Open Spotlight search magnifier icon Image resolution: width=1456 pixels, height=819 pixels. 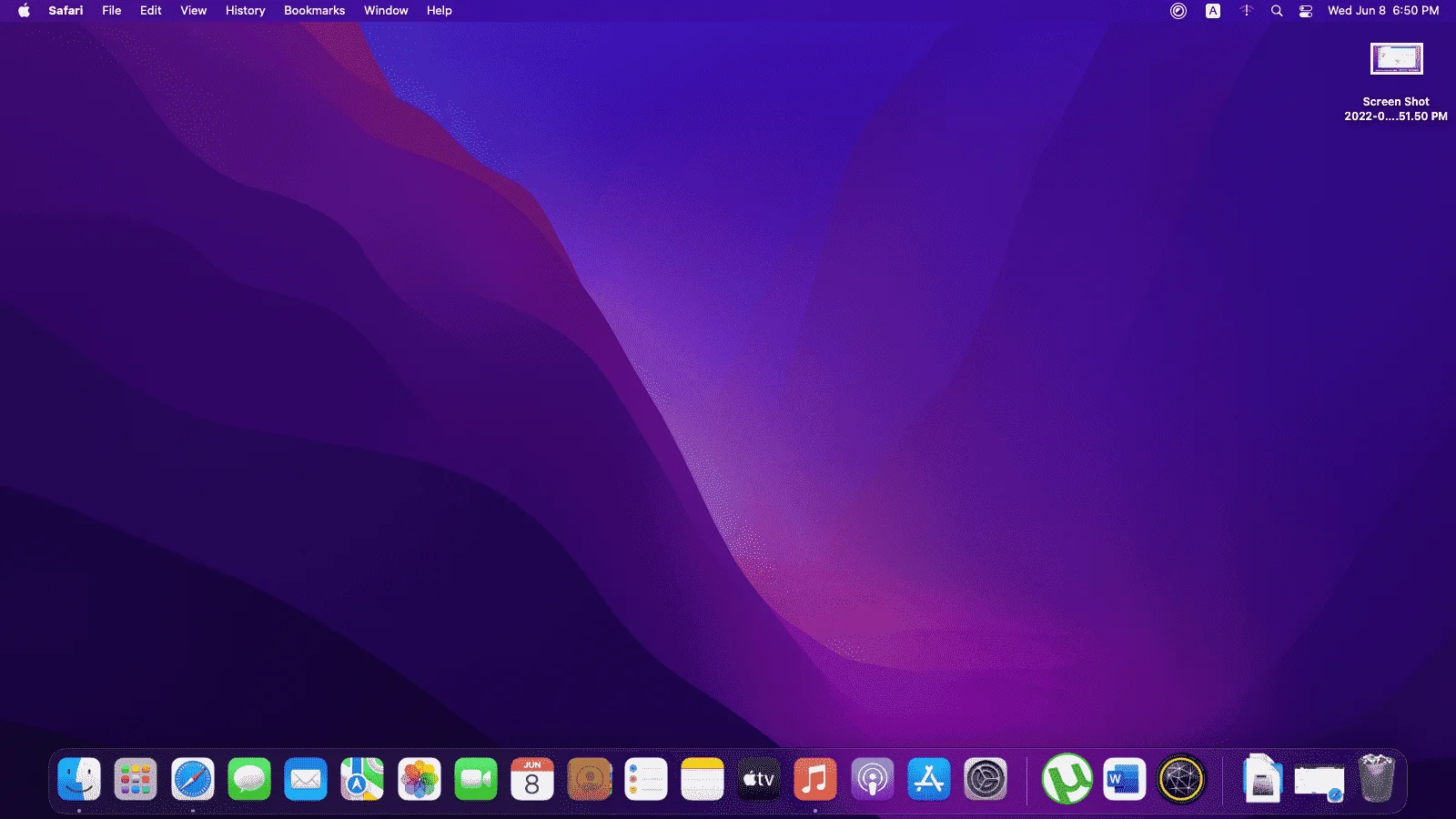tap(1277, 11)
